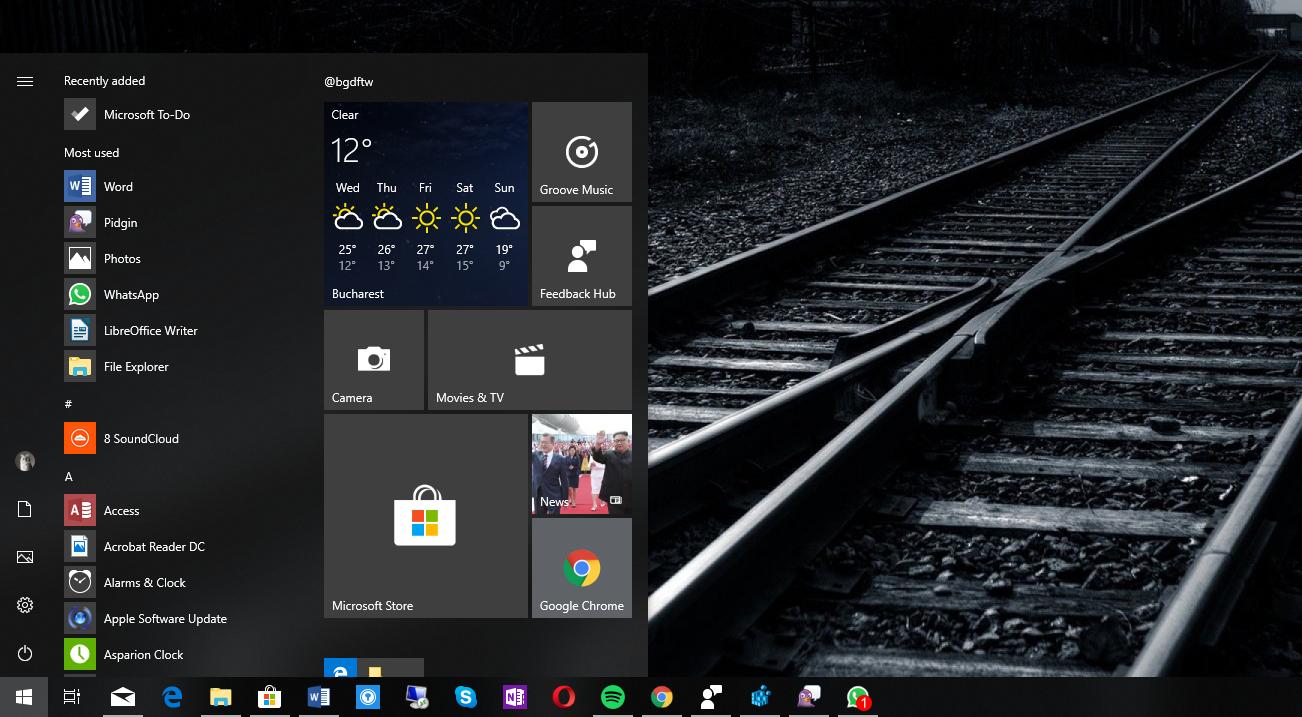1302x717 pixels.
Task: Launch Microsoft Edge from the taskbar
Action: pyautogui.click(x=172, y=697)
